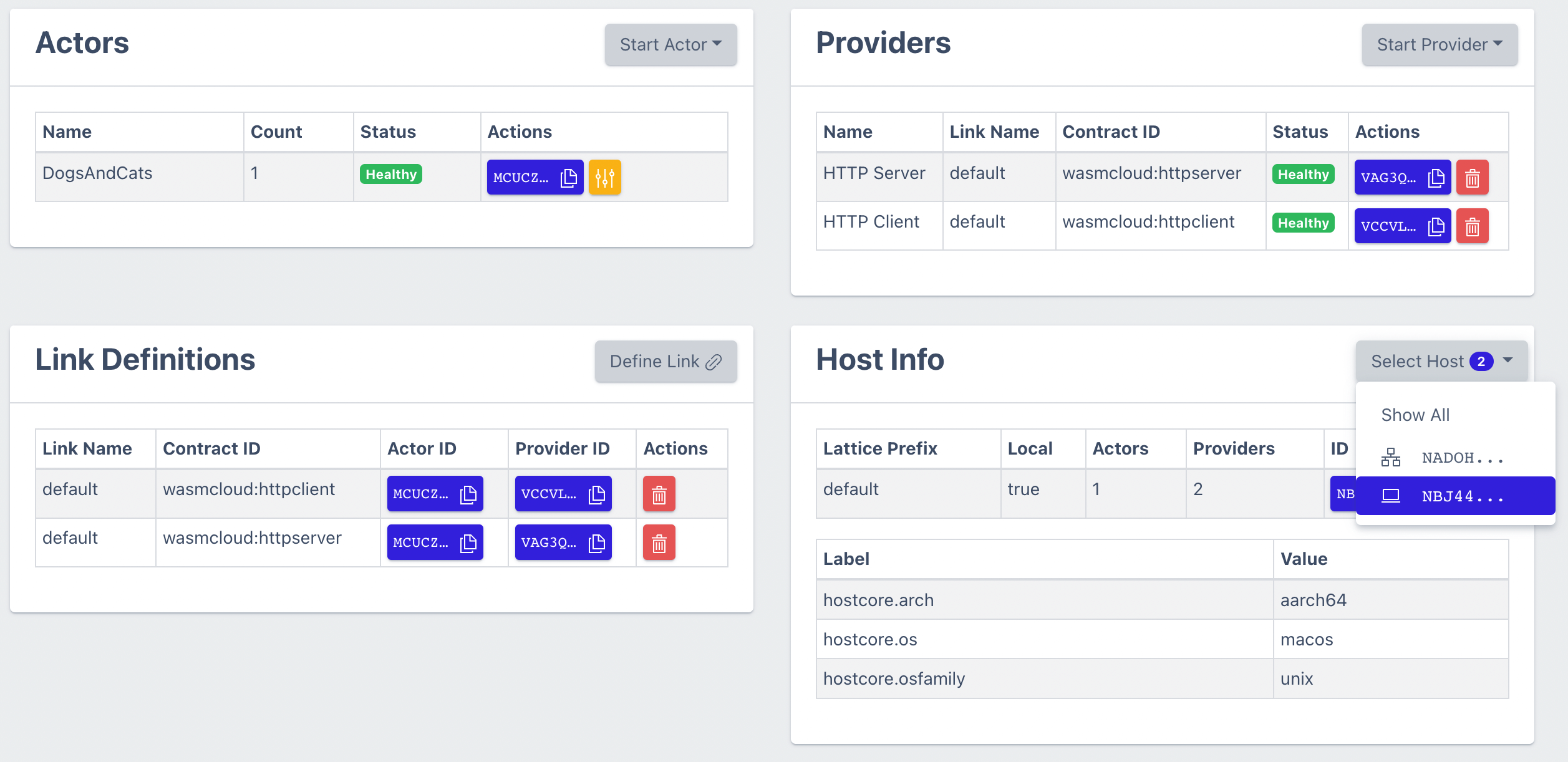Delete the wasmcloud:httpserver link definition
The width and height of the screenshot is (1568, 762).
[x=659, y=543]
